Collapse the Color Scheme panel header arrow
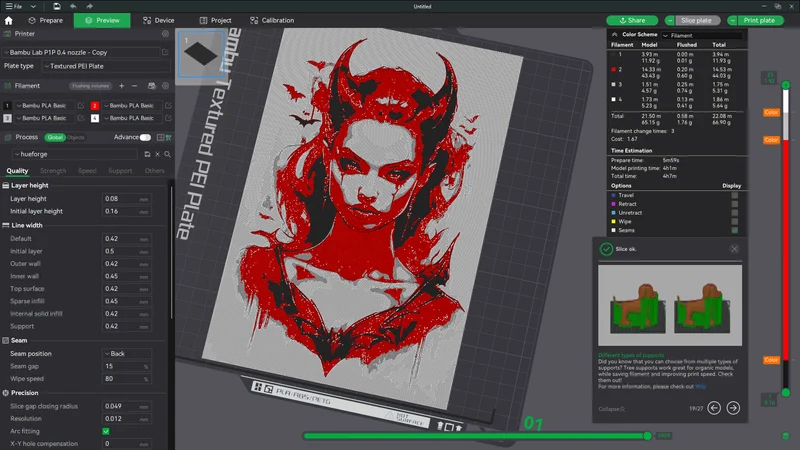 click(614, 35)
